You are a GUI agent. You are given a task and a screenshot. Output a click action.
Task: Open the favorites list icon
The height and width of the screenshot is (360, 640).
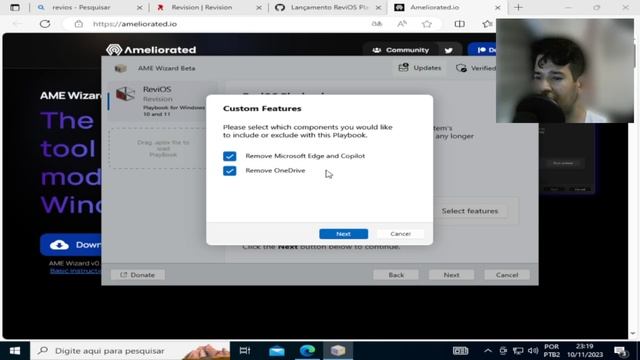click(487, 24)
